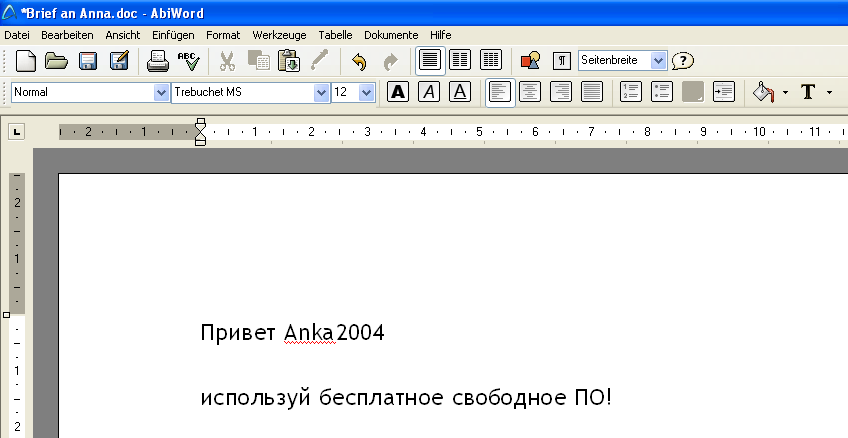Apply the bulleted list format
This screenshot has width=848, height=438.
[x=661, y=92]
